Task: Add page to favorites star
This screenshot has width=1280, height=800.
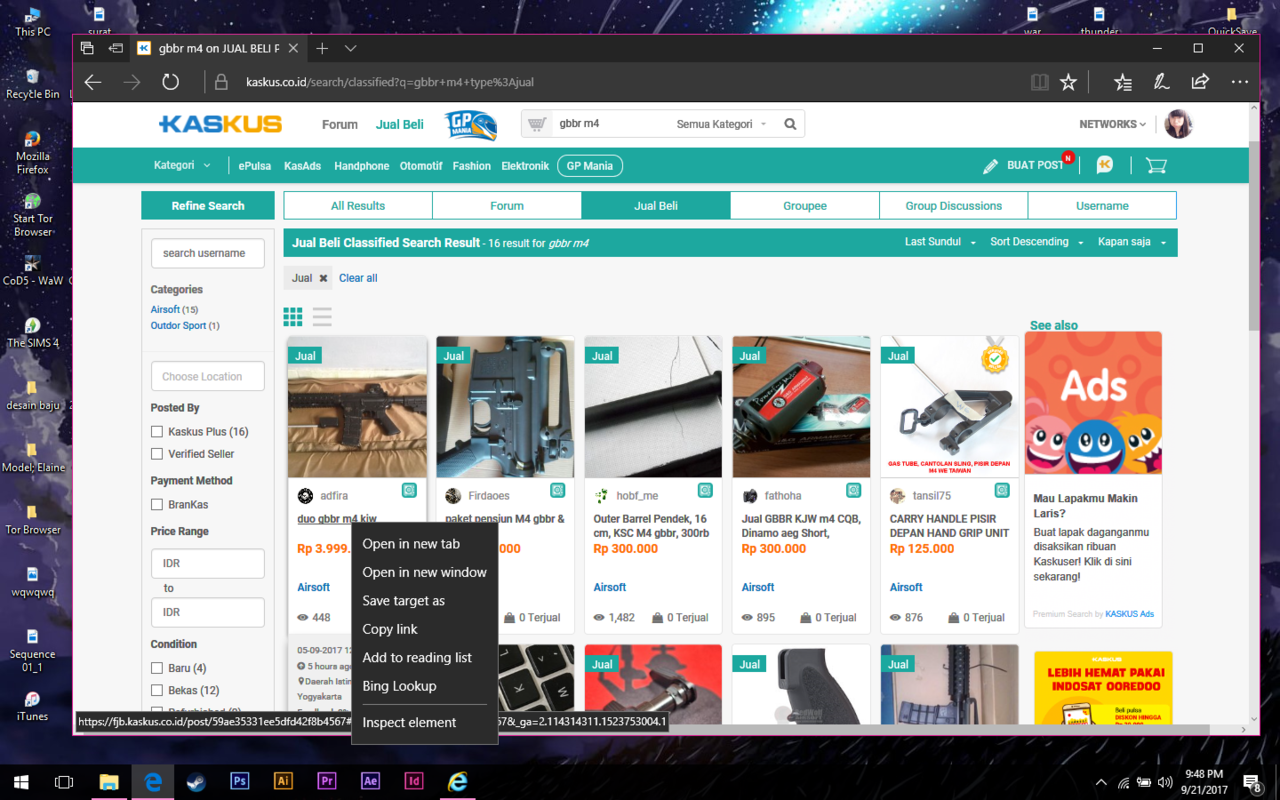Action: point(1068,82)
